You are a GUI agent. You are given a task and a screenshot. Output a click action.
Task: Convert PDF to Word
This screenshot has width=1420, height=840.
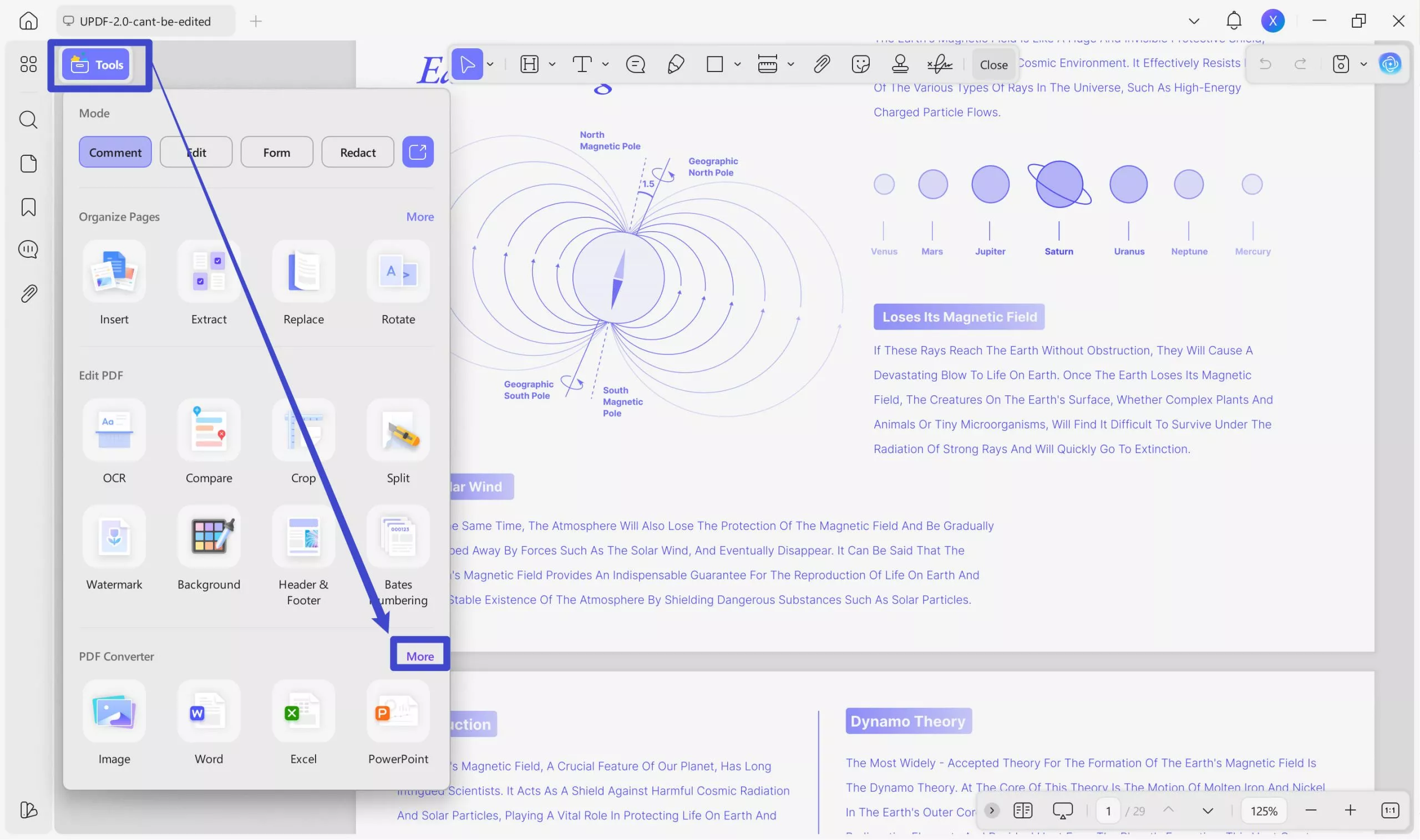(x=209, y=723)
